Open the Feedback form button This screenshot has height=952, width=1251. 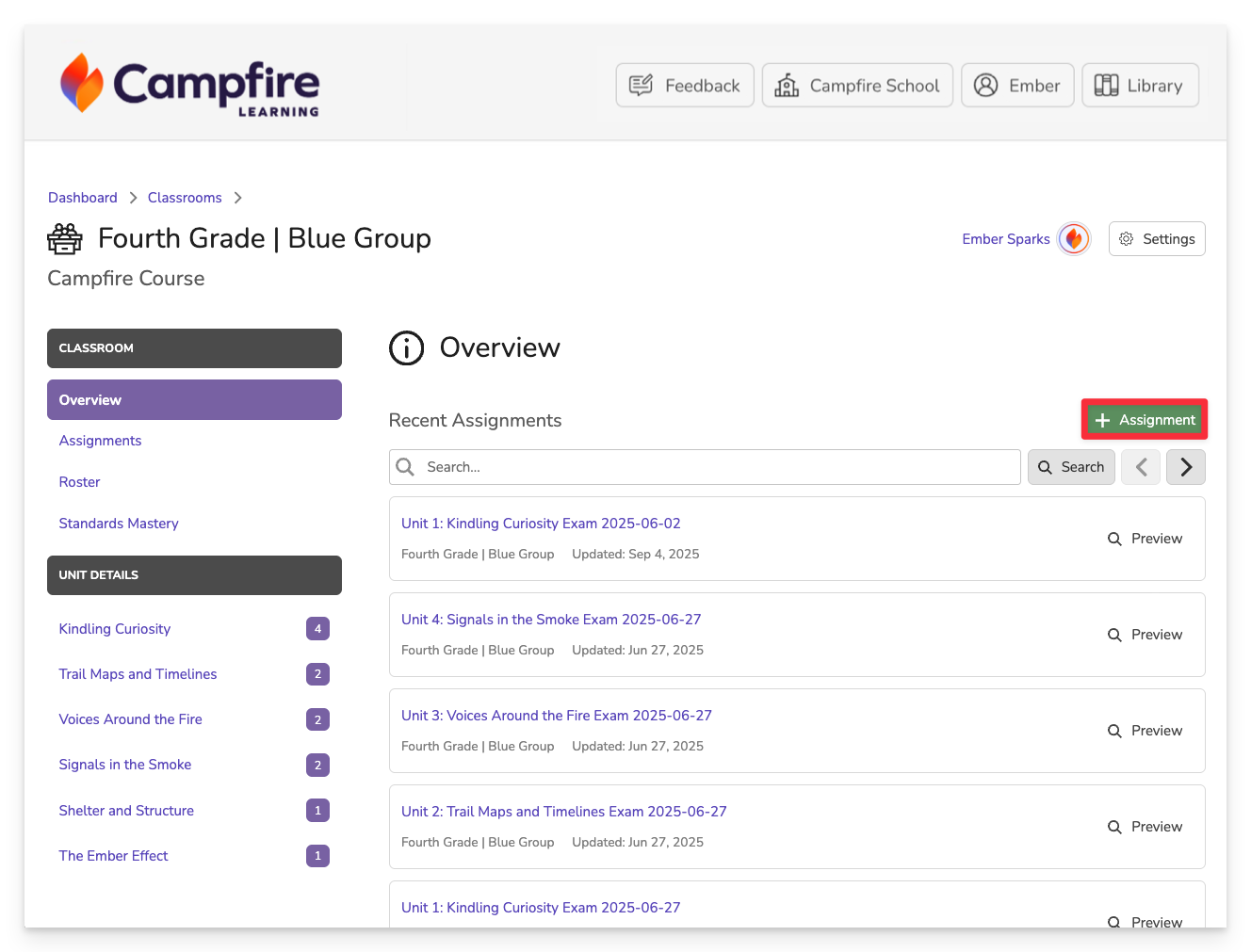pos(684,86)
